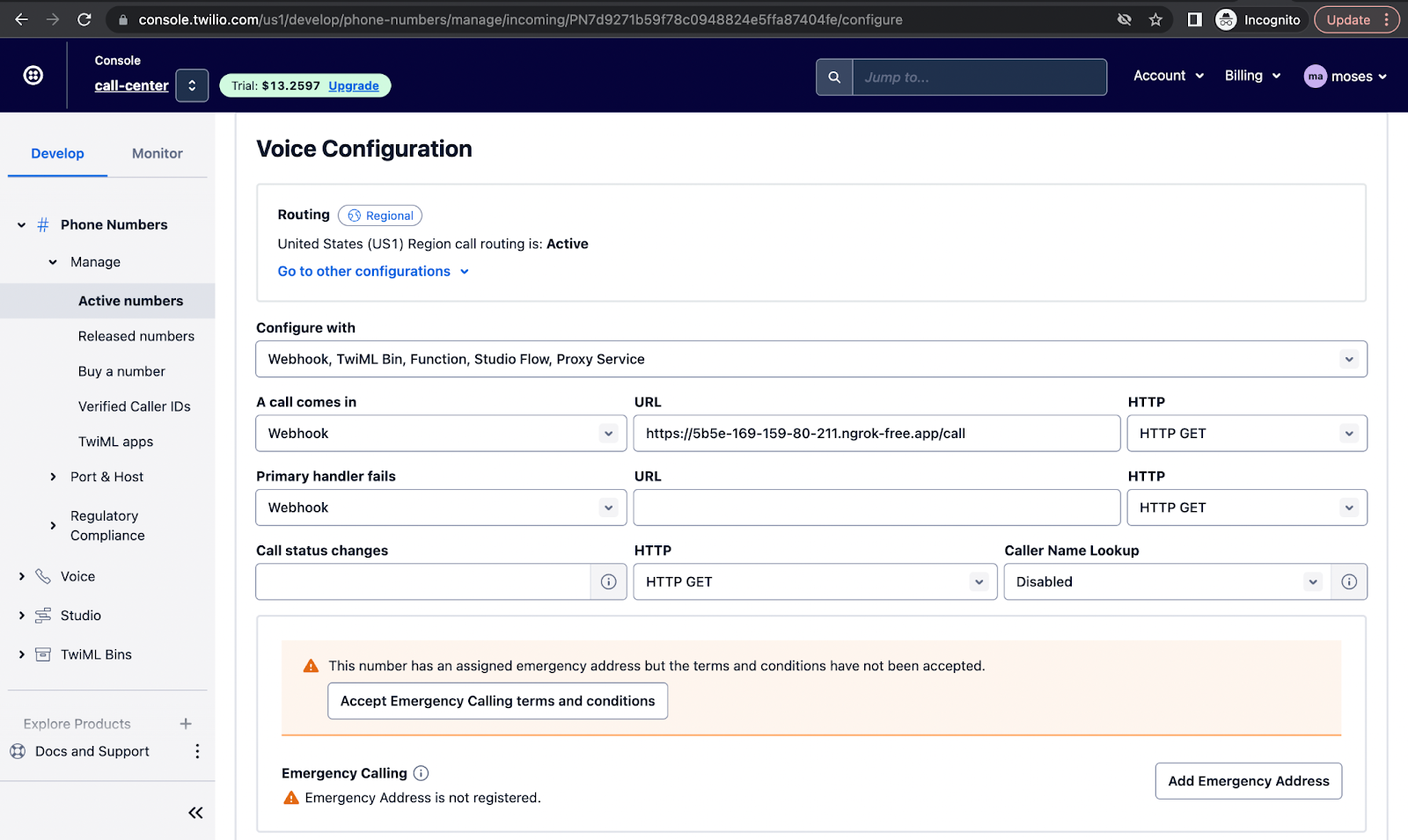Click the tracking protection eye icon

pos(1124,19)
